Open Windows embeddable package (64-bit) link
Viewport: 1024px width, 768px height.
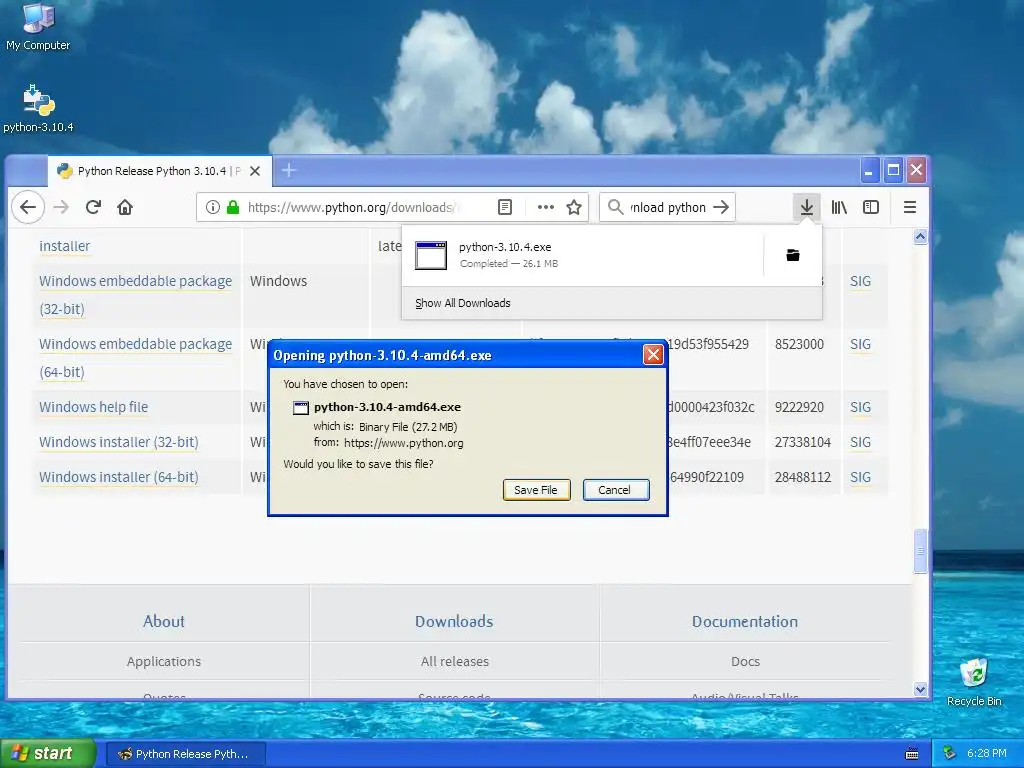coord(135,358)
